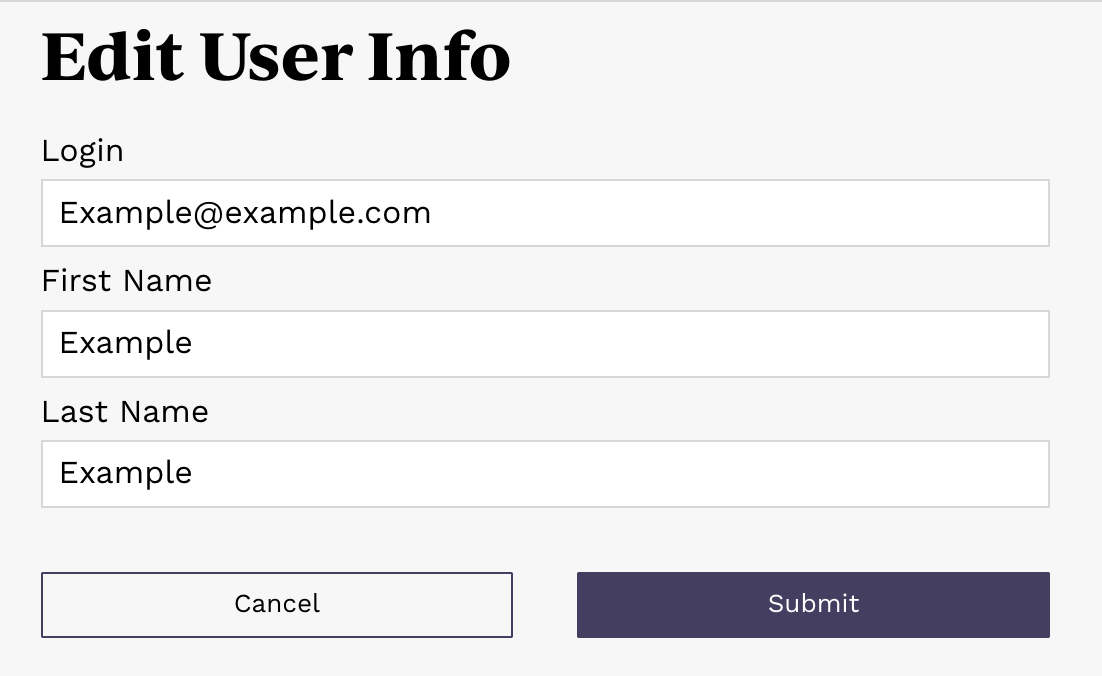The image size is (1102, 676).
Task: Click the "Edit User Info" heading
Action: click(x=276, y=57)
